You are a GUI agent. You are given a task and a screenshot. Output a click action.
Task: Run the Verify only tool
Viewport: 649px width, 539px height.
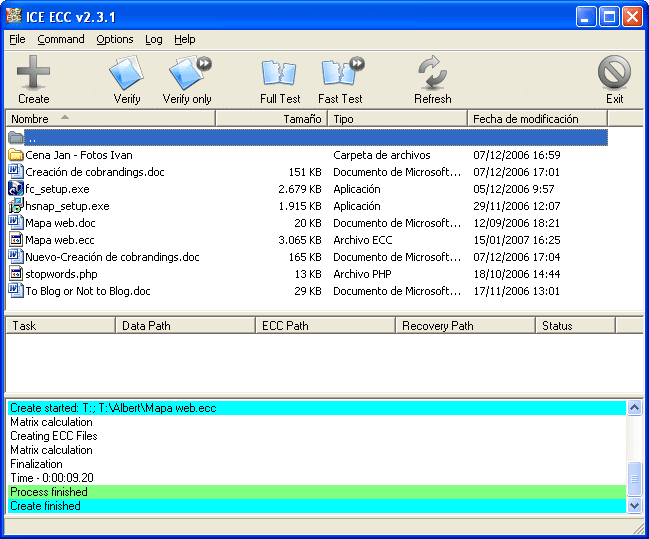[187, 80]
